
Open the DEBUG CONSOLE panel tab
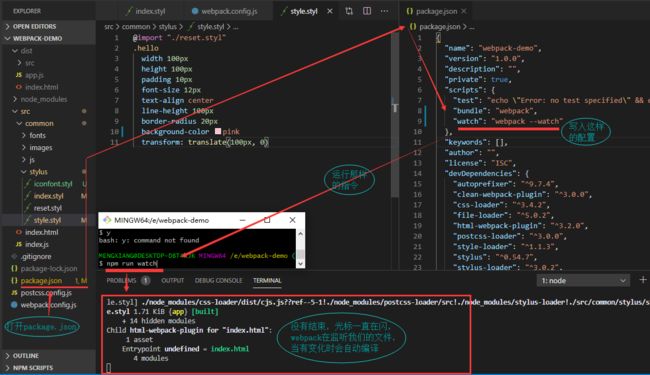[x=218, y=281]
